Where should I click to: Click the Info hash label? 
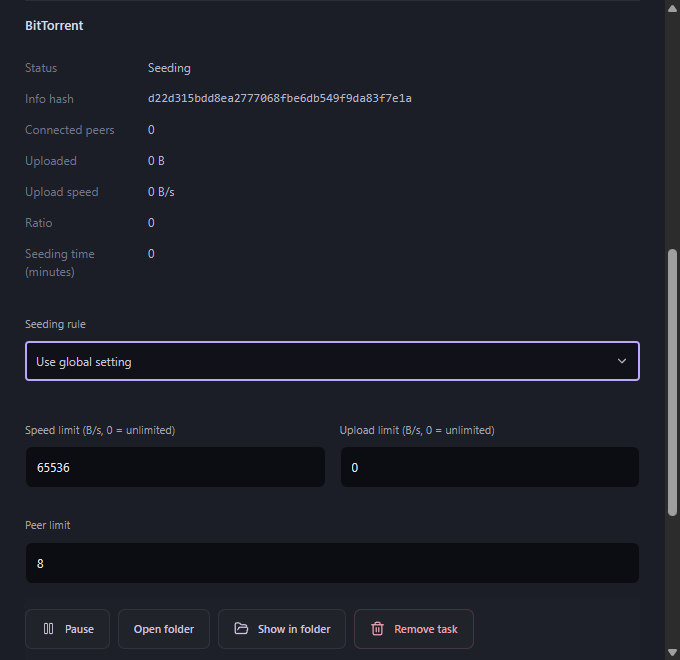(x=49, y=99)
